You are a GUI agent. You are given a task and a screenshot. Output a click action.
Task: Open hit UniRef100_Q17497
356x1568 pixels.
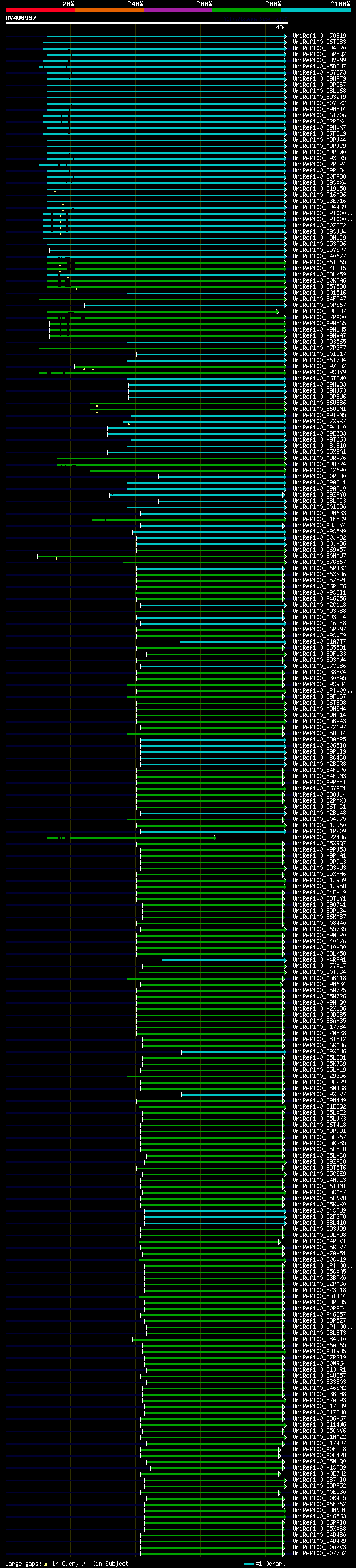pyautogui.click(x=319, y=1443)
